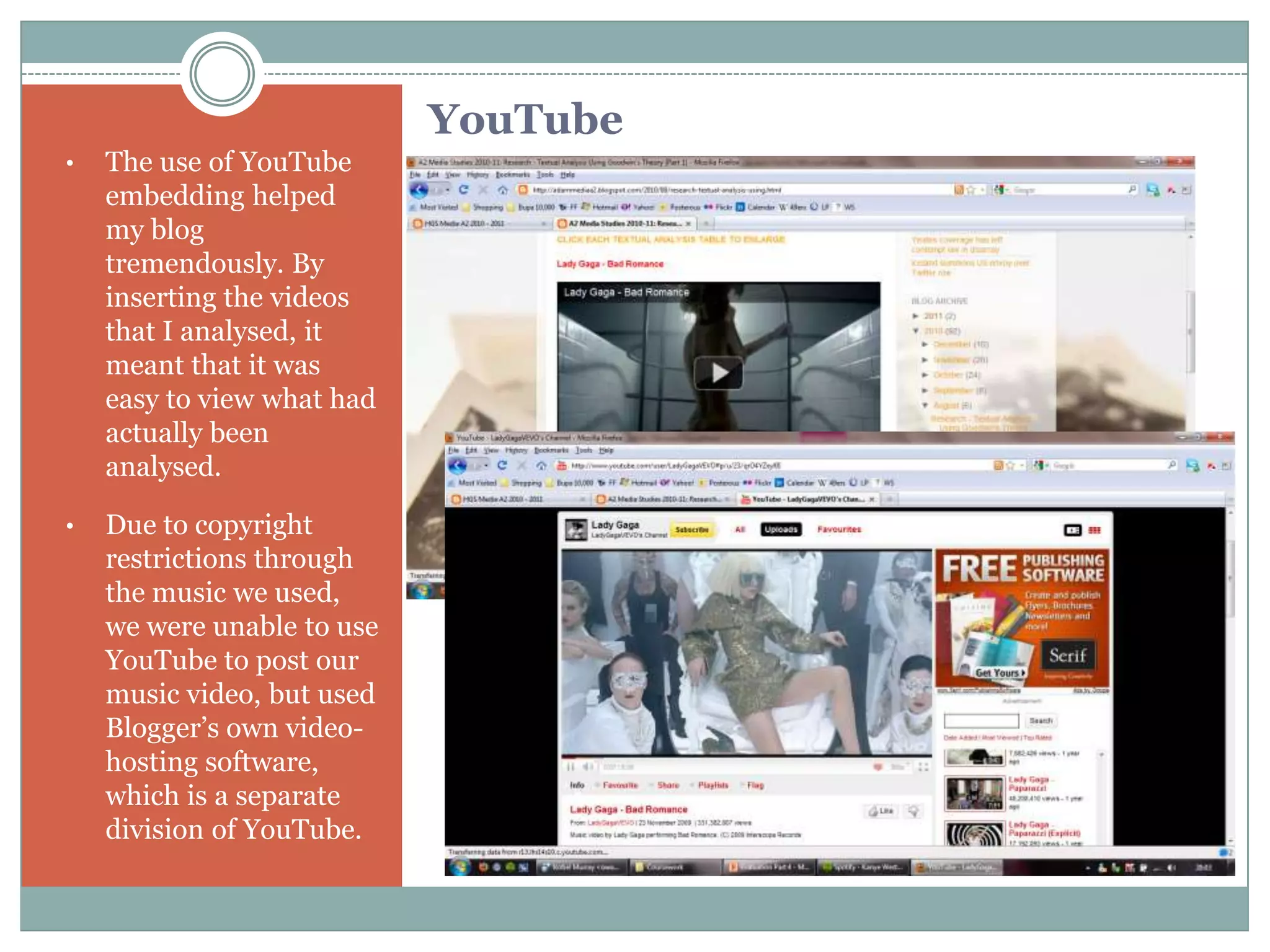
Task: Switch to grid view icon on Lady Gaga channel
Action: coord(1095,530)
